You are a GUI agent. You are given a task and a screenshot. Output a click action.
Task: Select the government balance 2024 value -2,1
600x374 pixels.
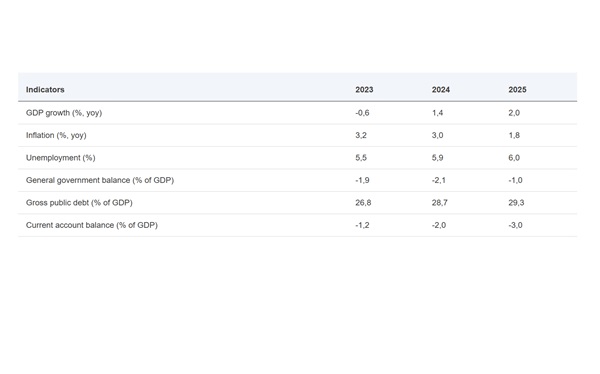tap(439, 180)
